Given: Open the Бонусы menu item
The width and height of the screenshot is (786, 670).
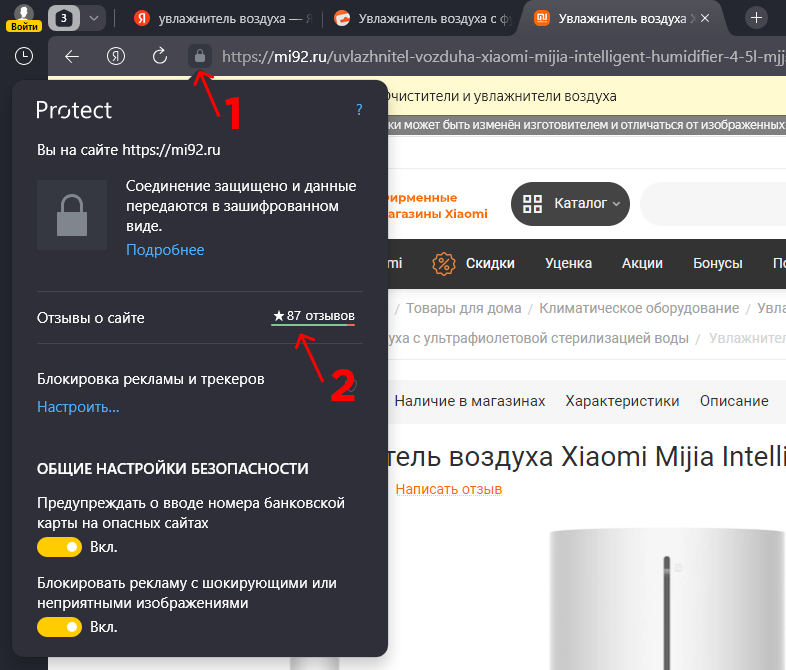Looking at the screenshot, I should tap(717, 264).
